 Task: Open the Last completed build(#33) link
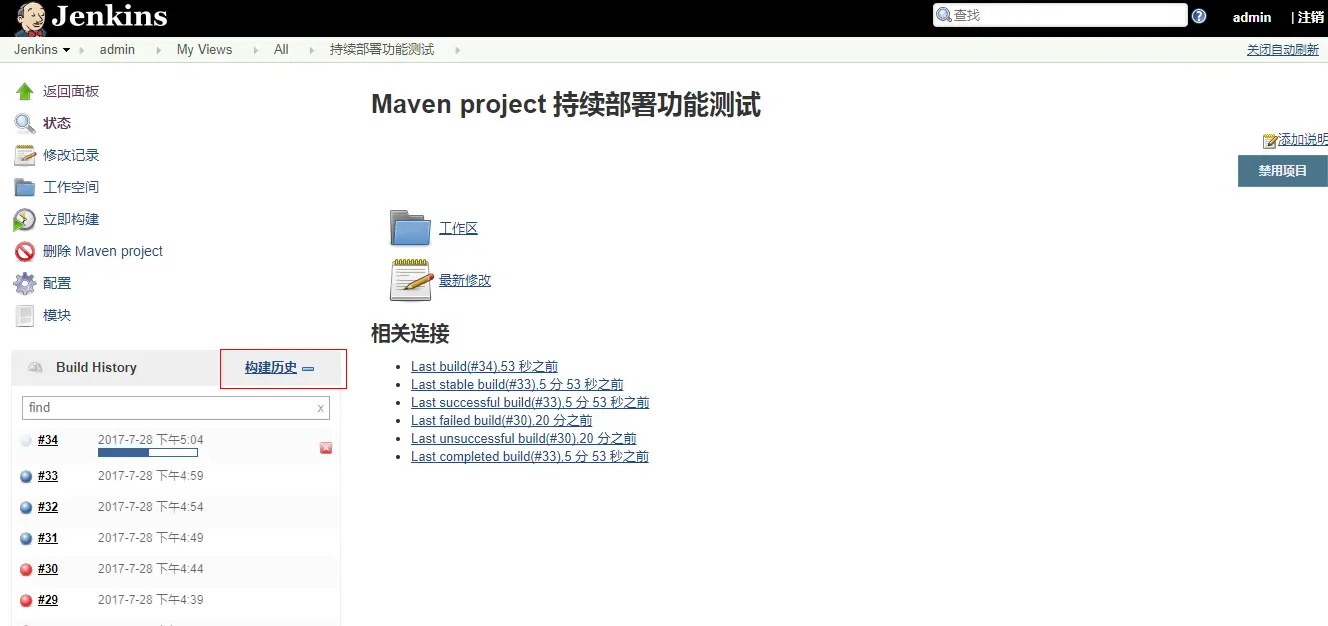[530, 457]
